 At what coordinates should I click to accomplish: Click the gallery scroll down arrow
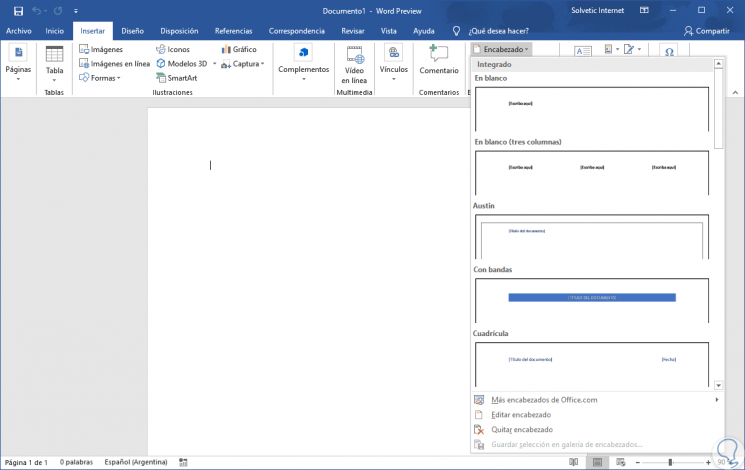pyautogui.click(x=718, y=385)
